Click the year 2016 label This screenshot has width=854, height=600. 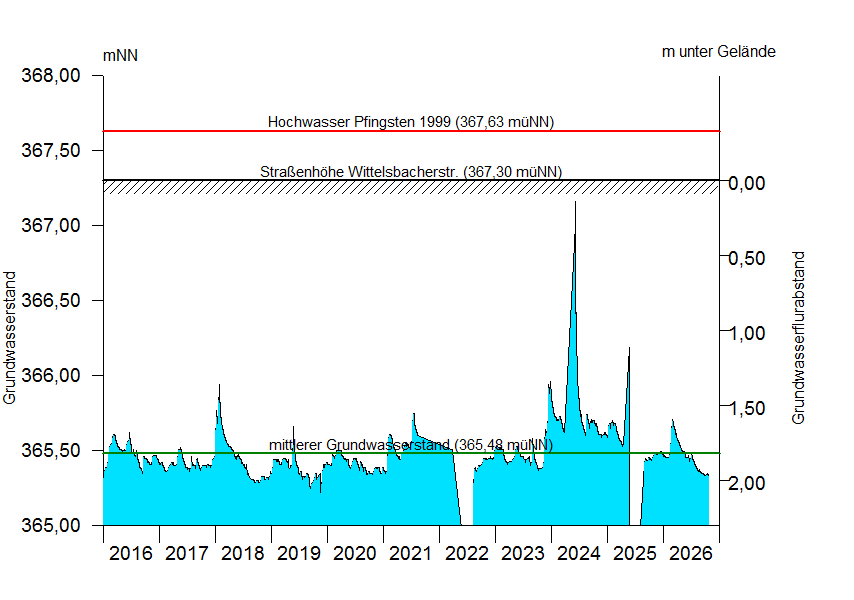[131, 554]
